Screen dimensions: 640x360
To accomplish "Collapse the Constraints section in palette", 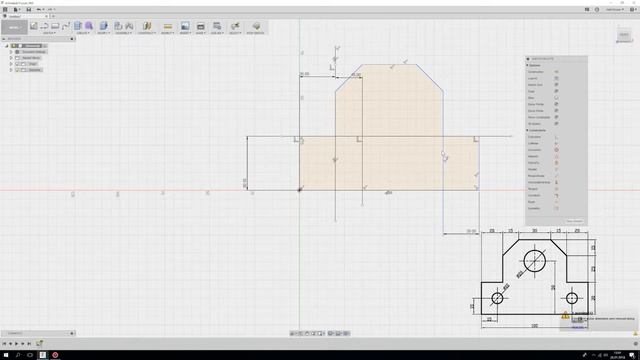I will 527,130.
